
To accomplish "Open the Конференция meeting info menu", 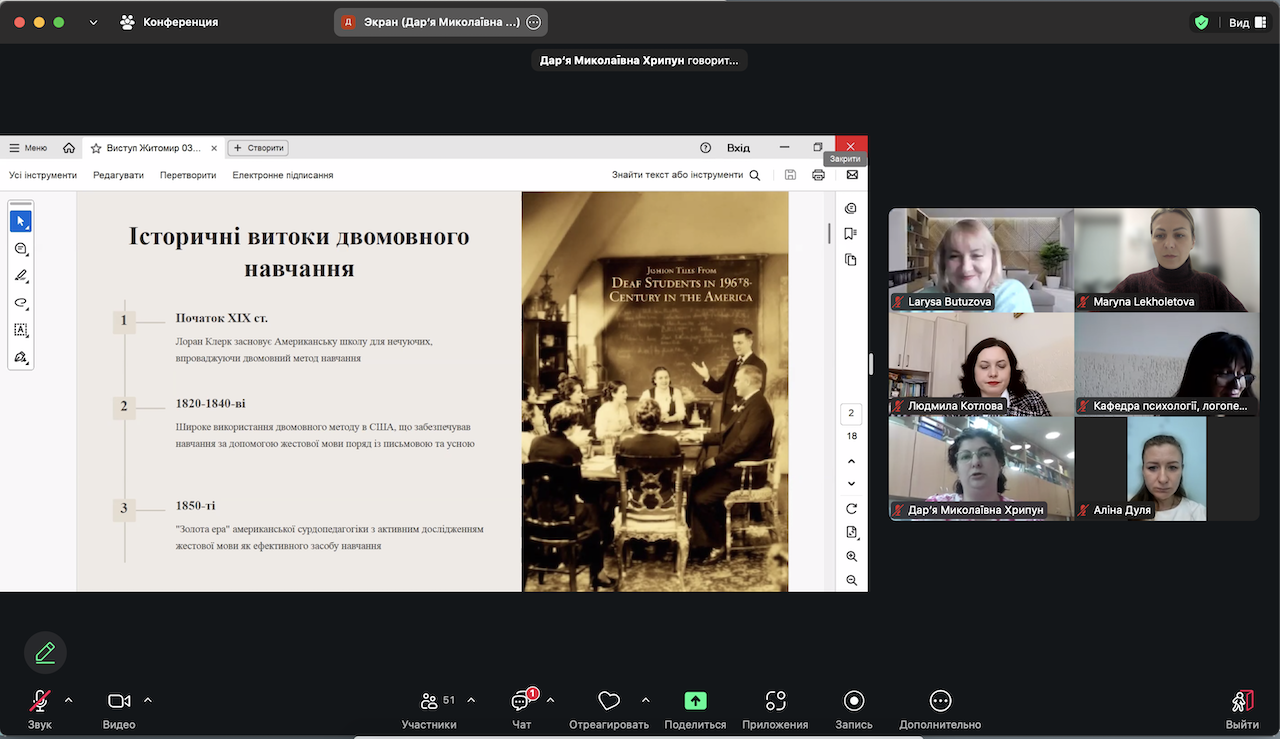I will [168, 22].
